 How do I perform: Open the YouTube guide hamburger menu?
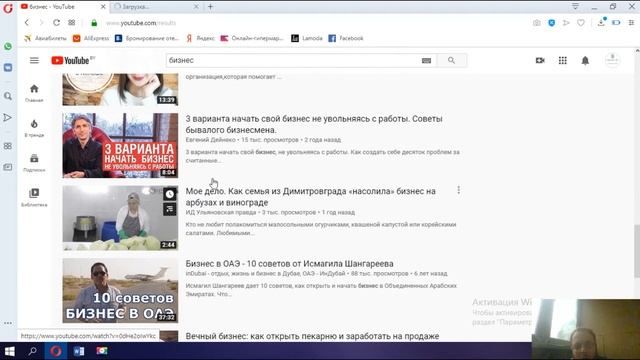(34, 60)
